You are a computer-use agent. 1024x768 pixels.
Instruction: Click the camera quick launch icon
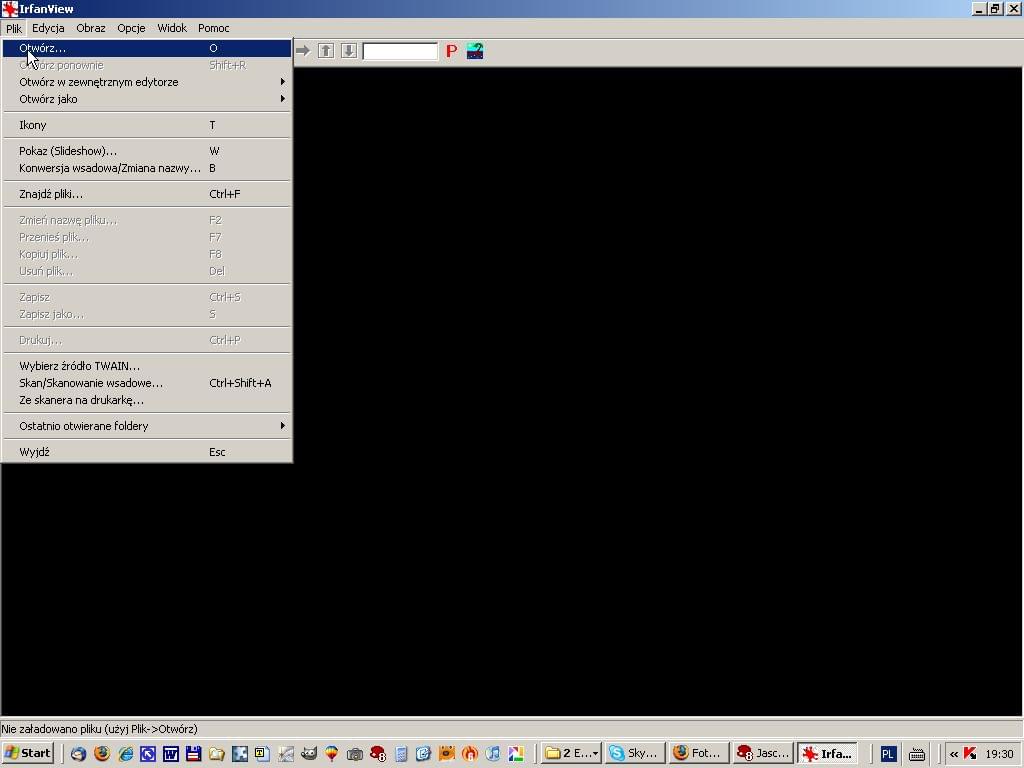point(355,754)
